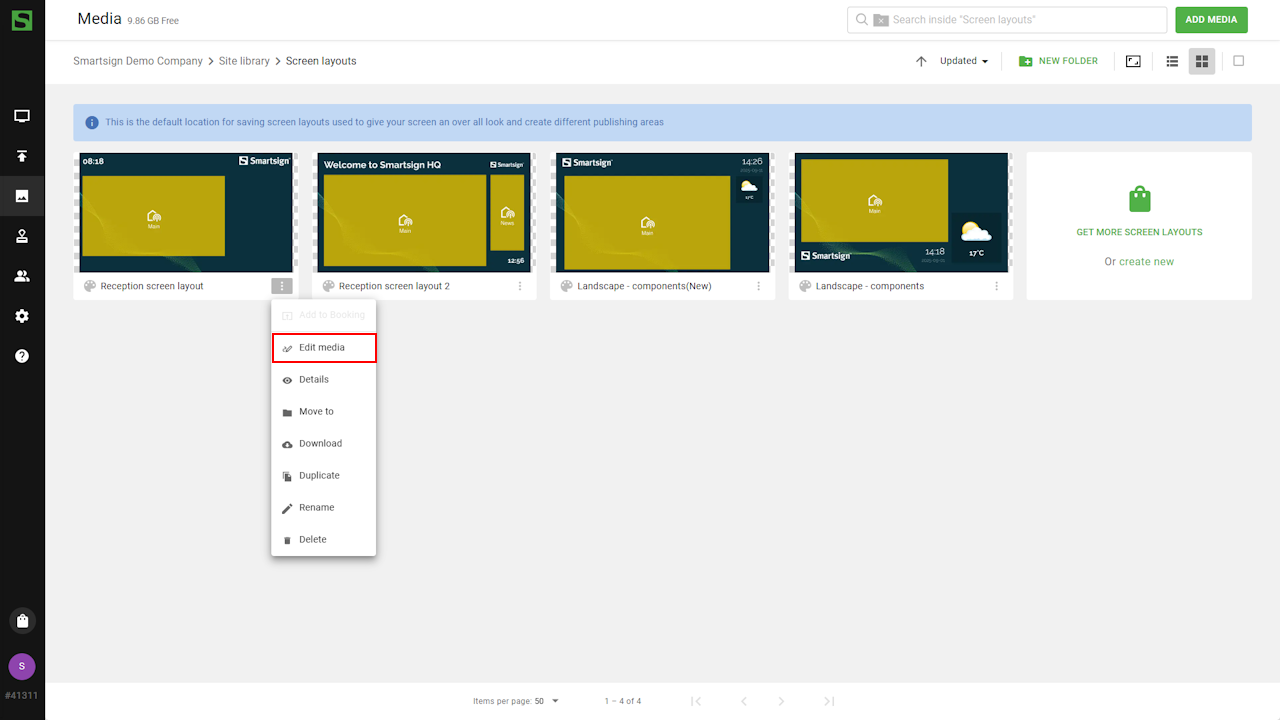This screenshot has height=720, width=1280.
Task: Focus the Search inside Screen layouts field
Action: (1020, 20)
